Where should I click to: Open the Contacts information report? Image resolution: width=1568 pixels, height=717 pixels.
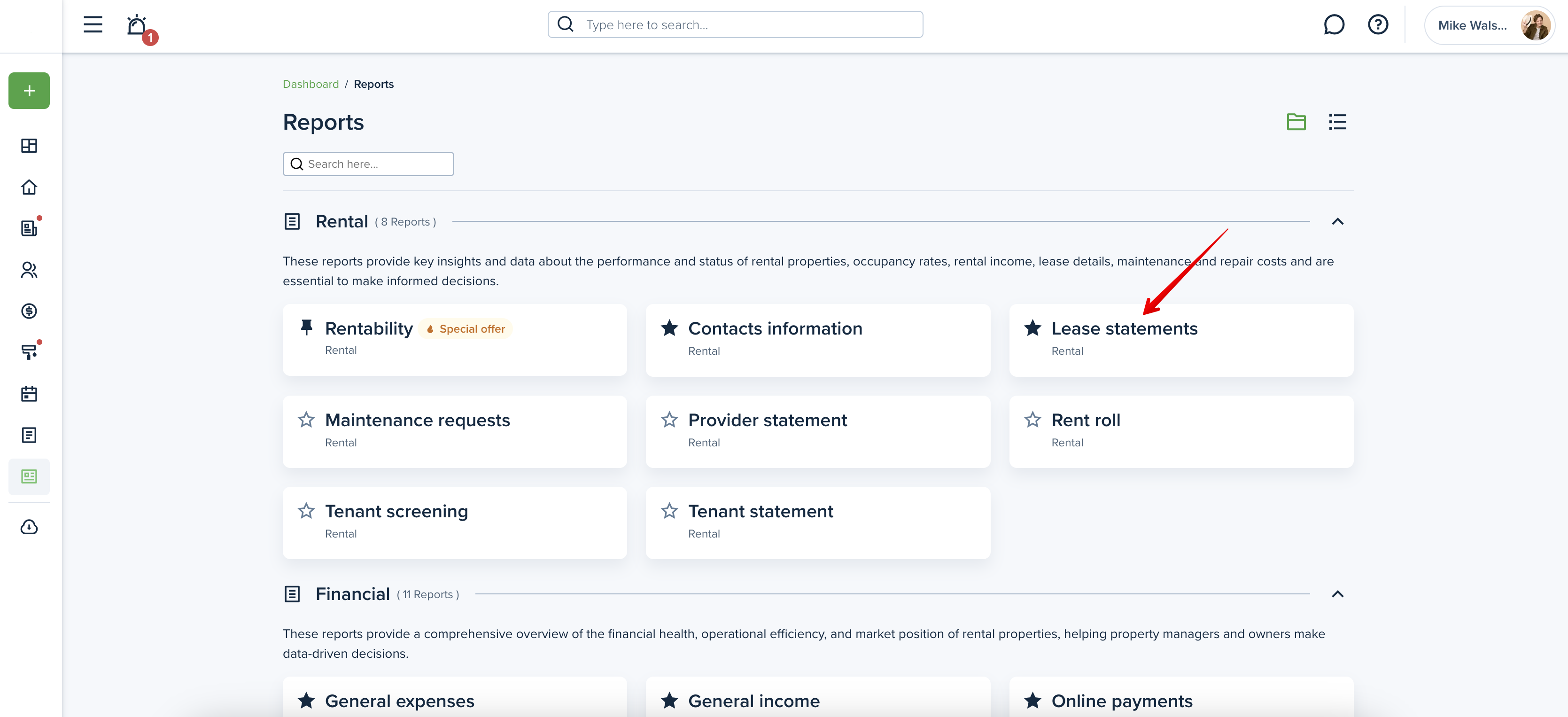pyautogui.click(x=818, y=340)
